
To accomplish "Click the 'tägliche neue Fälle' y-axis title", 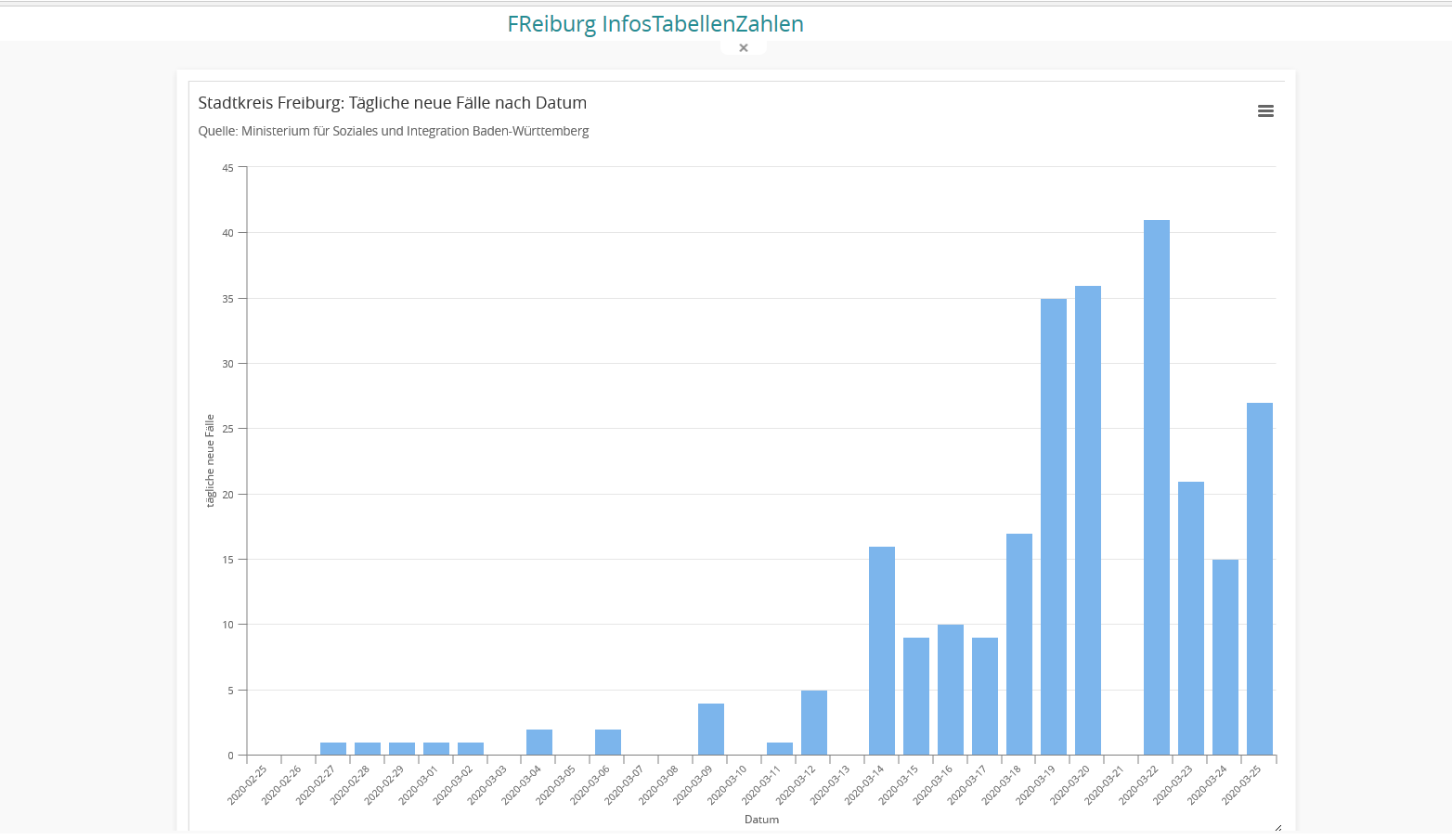I will (x=210, y=460).
